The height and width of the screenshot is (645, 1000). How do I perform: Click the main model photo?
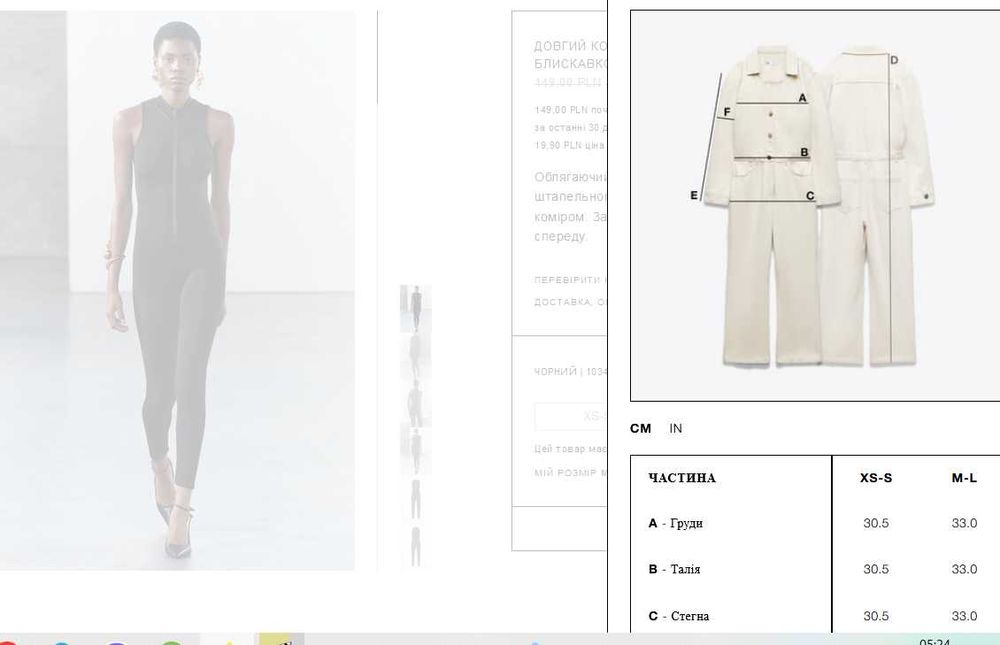tap(177, 290)
